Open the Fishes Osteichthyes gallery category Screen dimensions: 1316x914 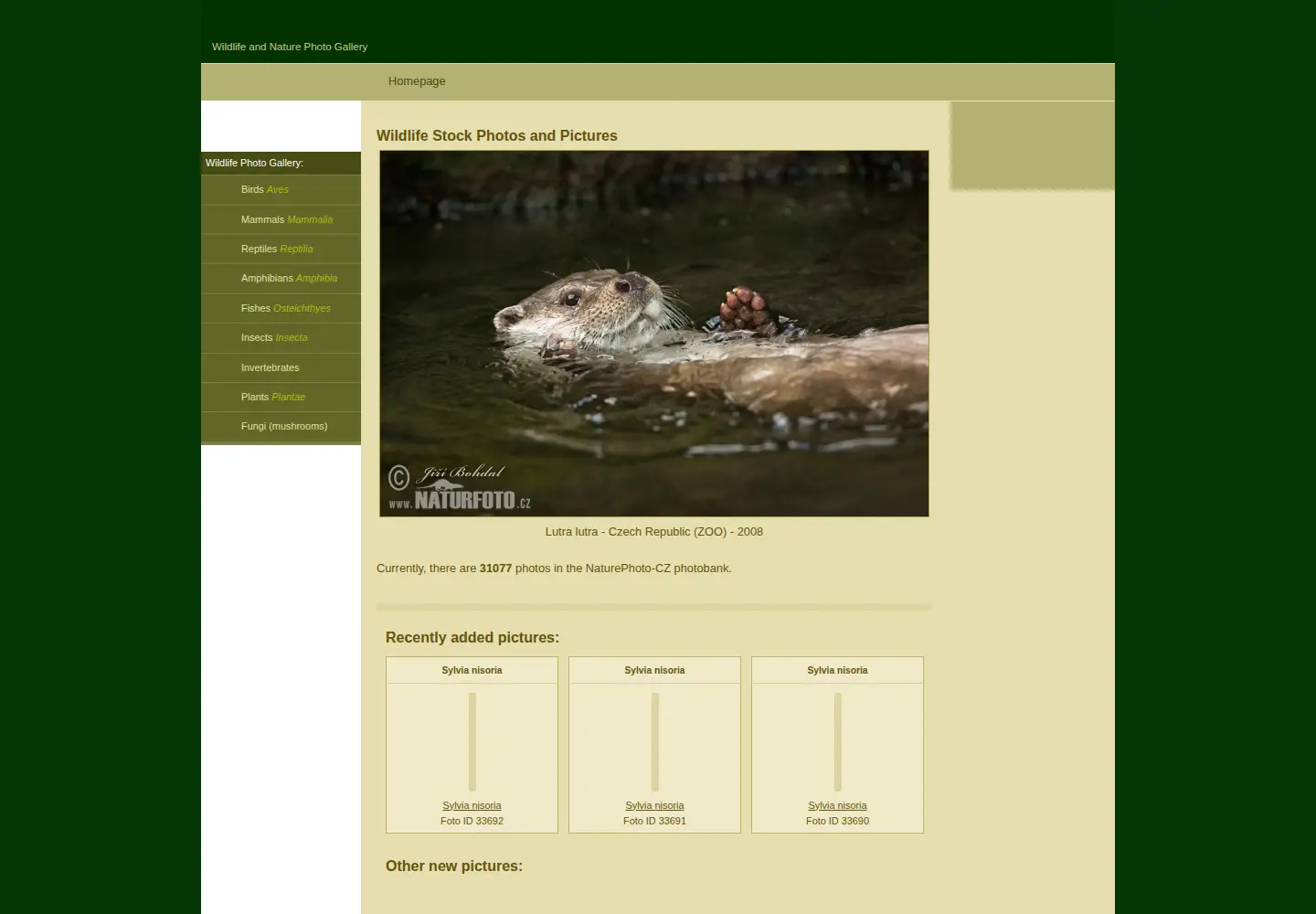pos(281,308)
